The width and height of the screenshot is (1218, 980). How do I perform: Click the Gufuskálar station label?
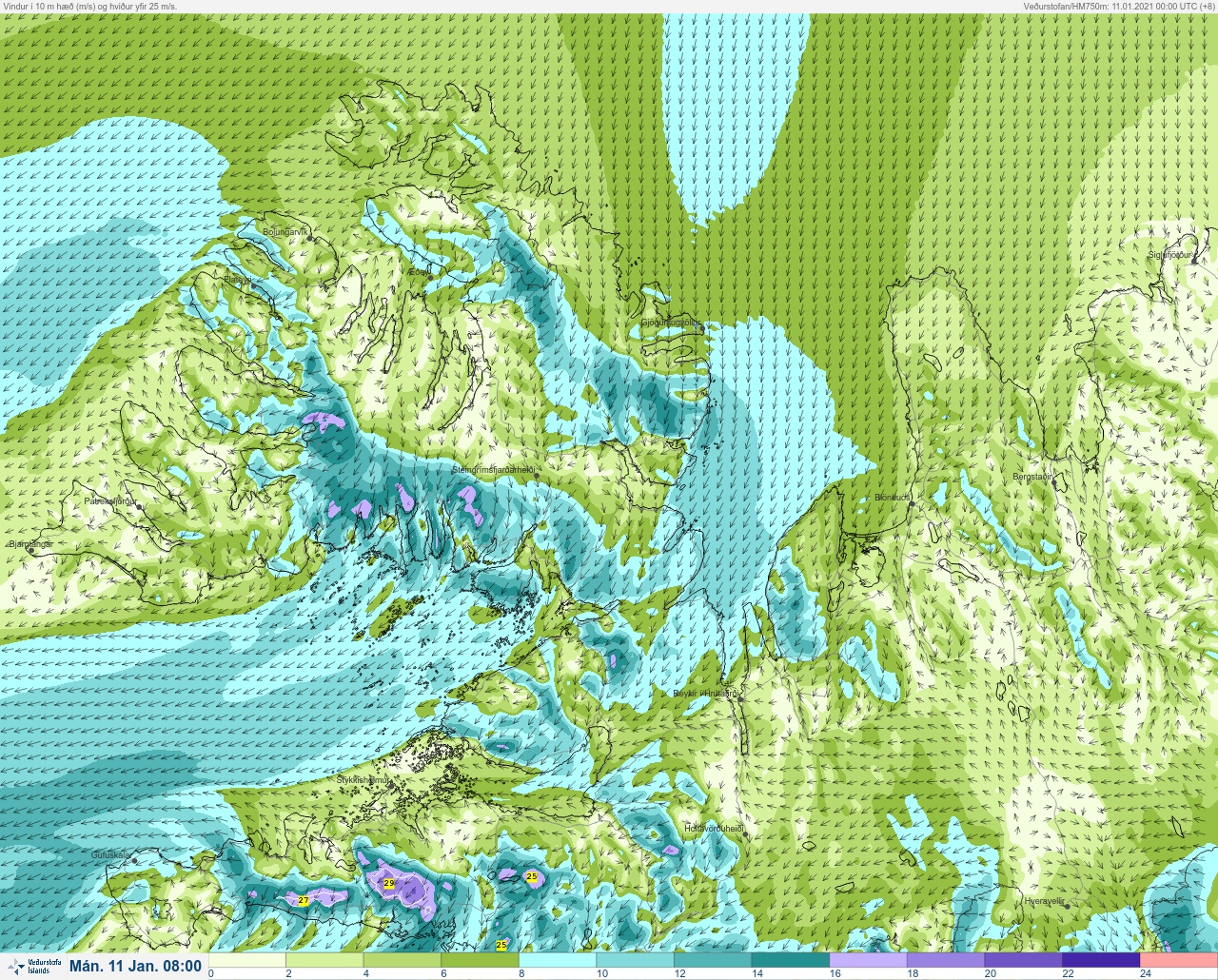pos(110,854)
